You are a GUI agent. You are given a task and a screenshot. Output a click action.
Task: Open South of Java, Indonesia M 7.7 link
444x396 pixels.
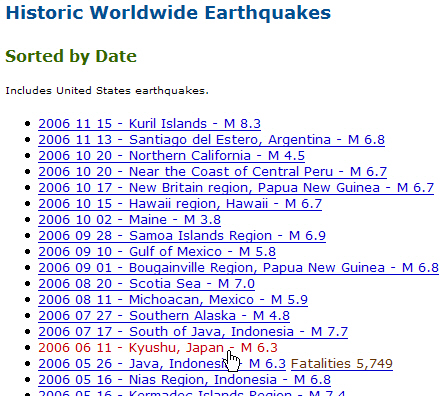pos(193,332)
